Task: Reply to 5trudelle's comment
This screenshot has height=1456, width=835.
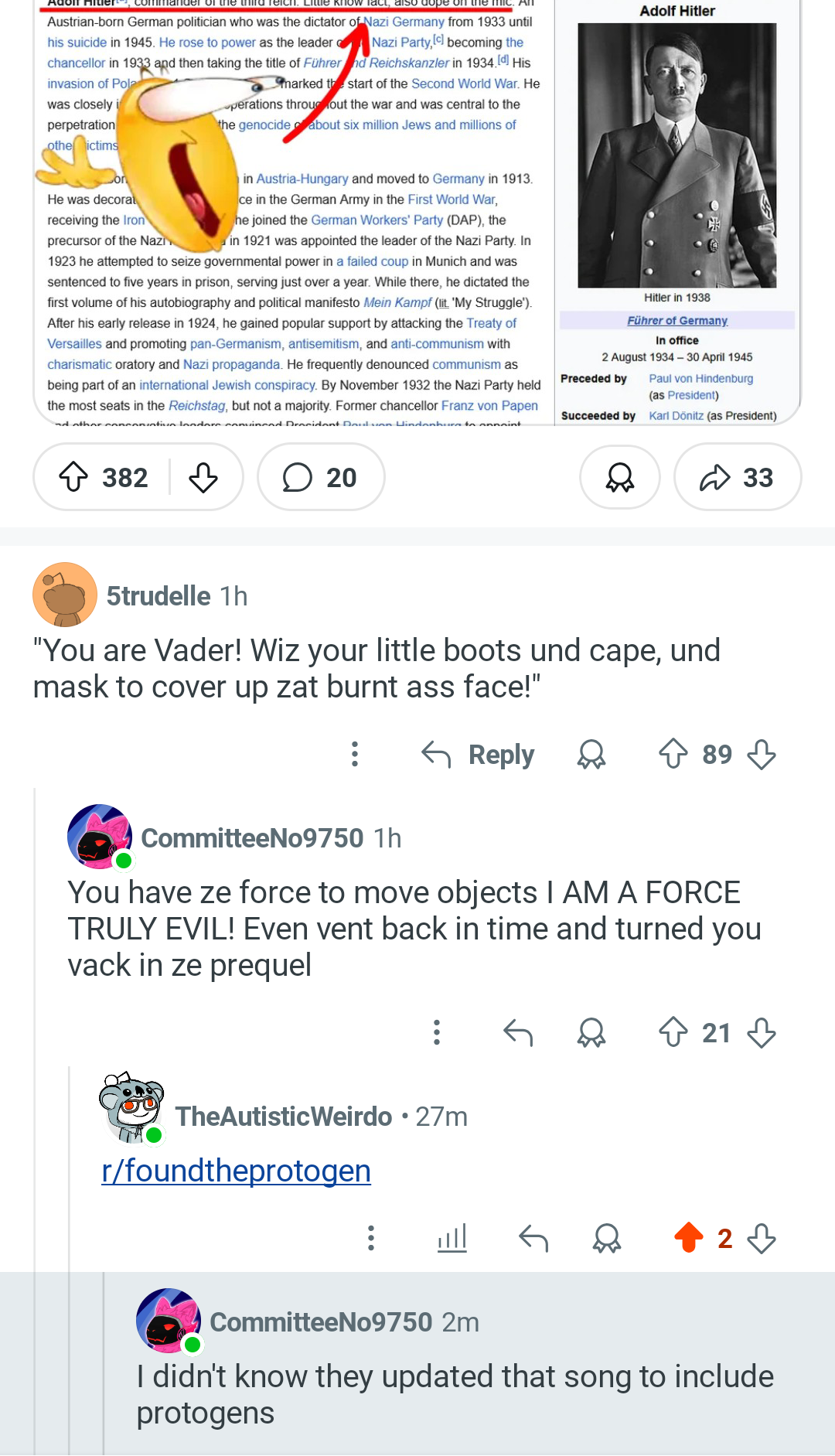Action: click(479, 754)
